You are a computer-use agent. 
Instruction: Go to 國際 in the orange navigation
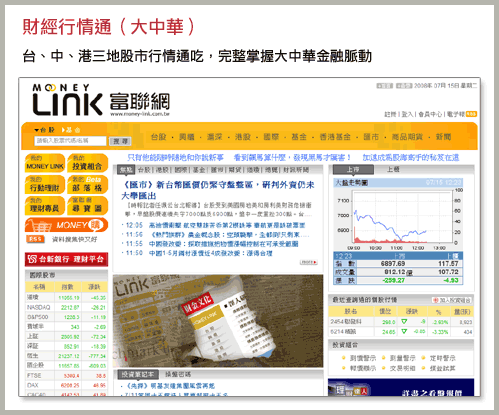coord(271,137)
